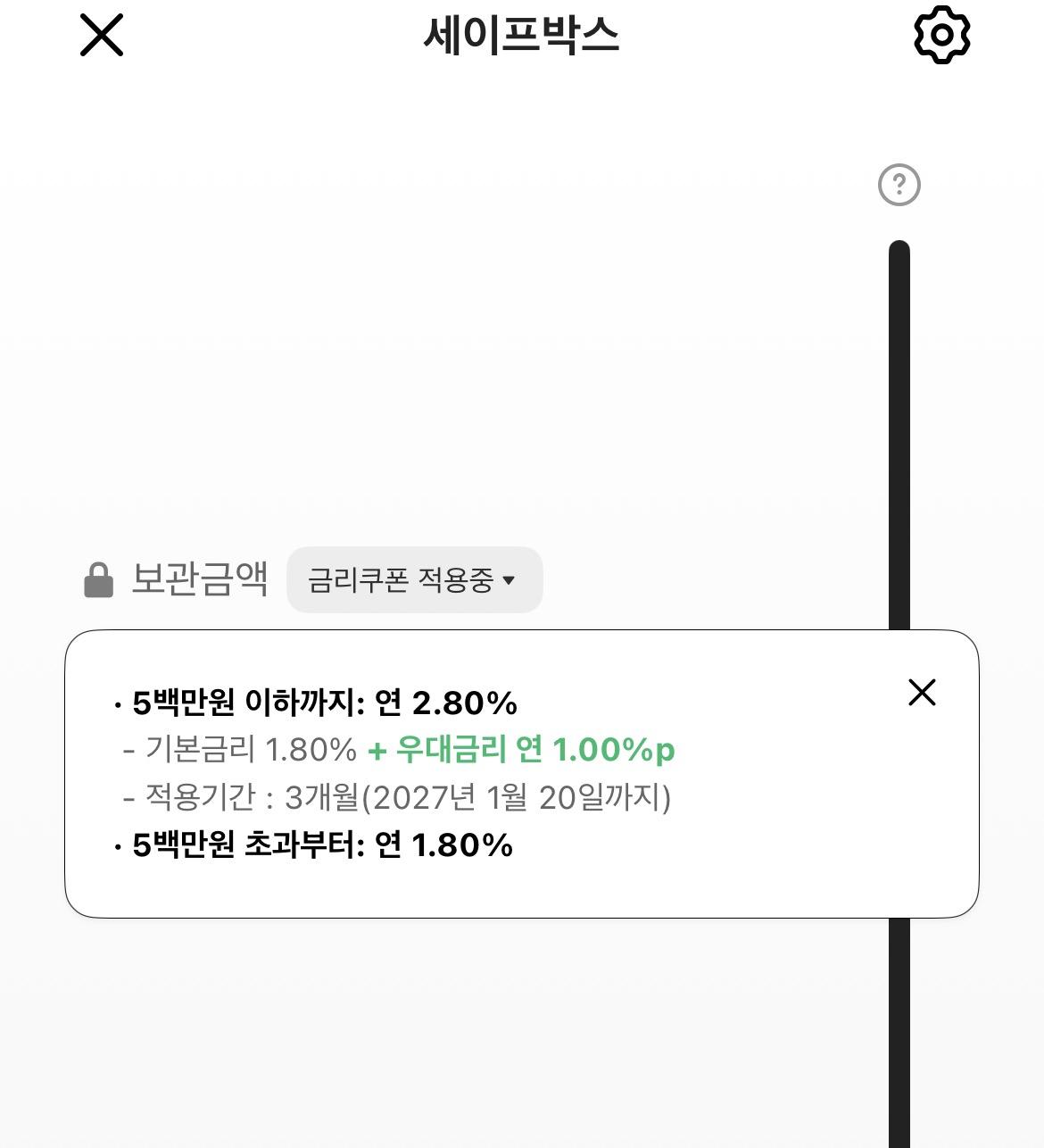Viewport: 1044px width, 1148px height.
Task: Tap the 5백만원 초과부터 rate line
Action: point(313,844)
